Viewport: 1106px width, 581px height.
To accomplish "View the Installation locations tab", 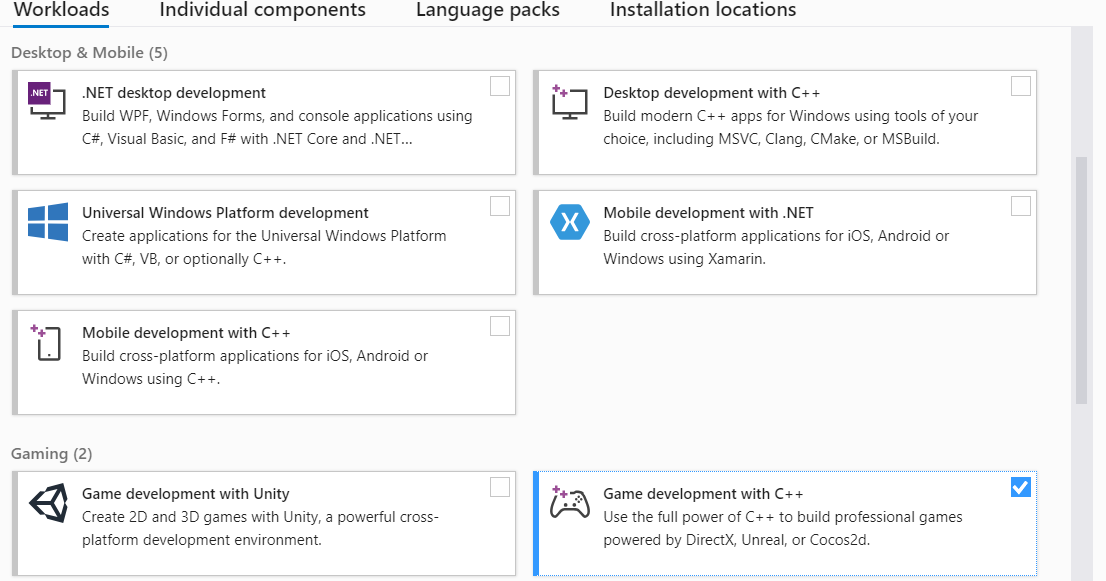I will click(702, 11).
